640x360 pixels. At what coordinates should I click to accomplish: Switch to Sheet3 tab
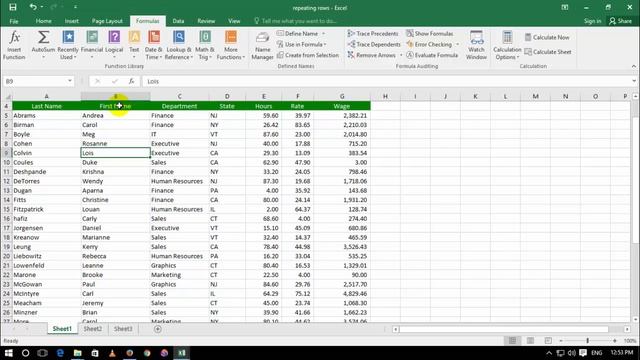coord(123,329)
